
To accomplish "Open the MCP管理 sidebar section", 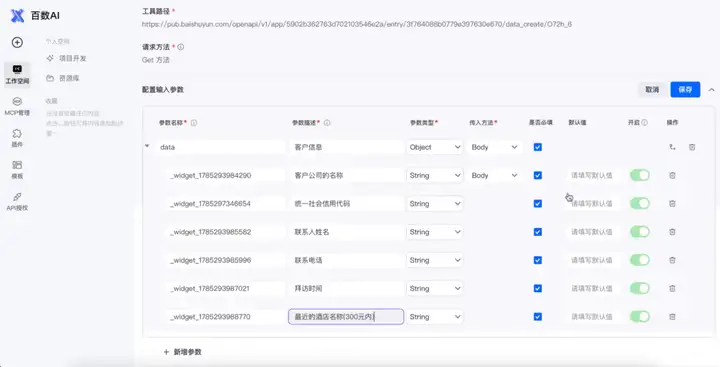I will tap(17, 106).
